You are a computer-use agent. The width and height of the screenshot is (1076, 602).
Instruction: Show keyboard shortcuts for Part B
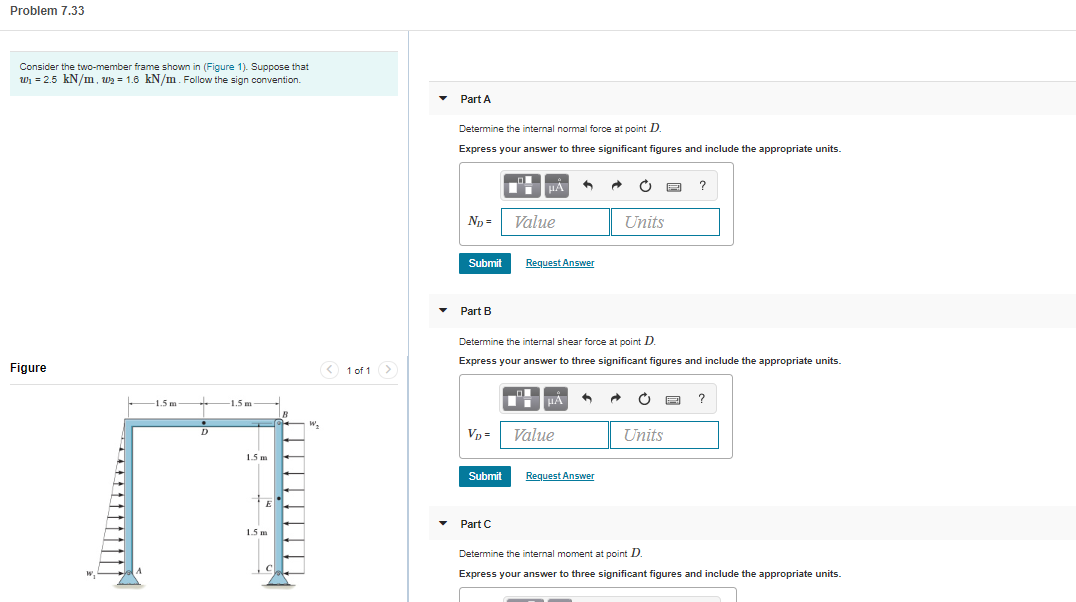point(672,400)
